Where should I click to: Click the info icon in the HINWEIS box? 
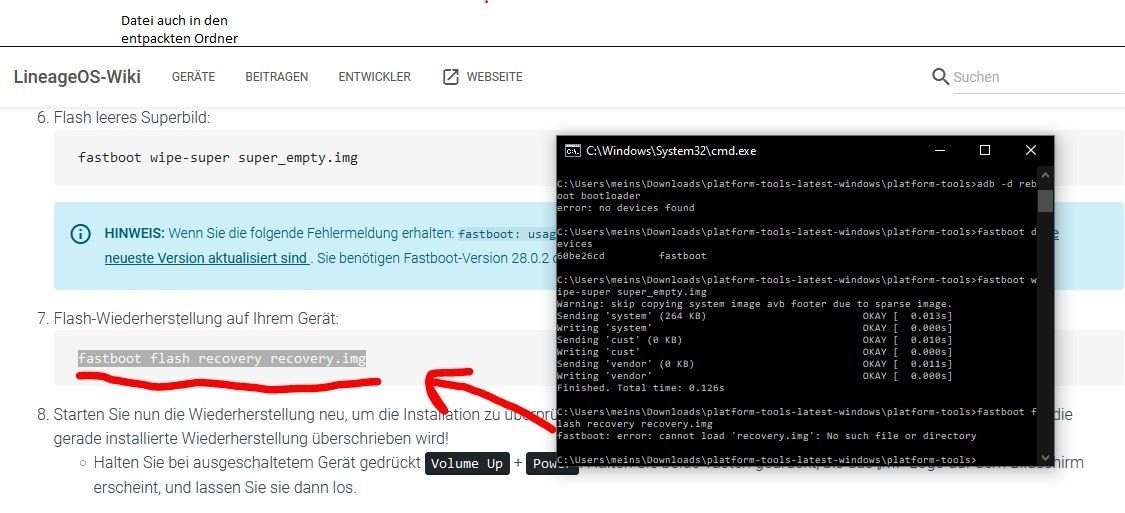click(80, 234)
